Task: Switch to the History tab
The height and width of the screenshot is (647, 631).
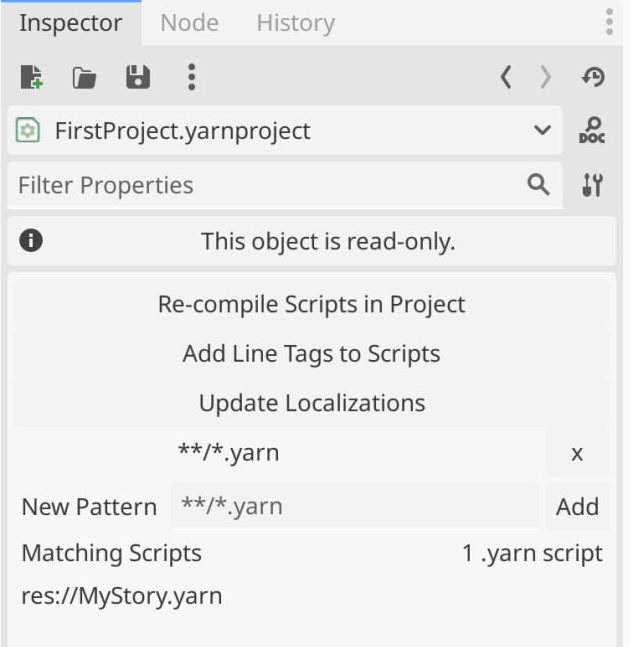Action: point(295,23)
